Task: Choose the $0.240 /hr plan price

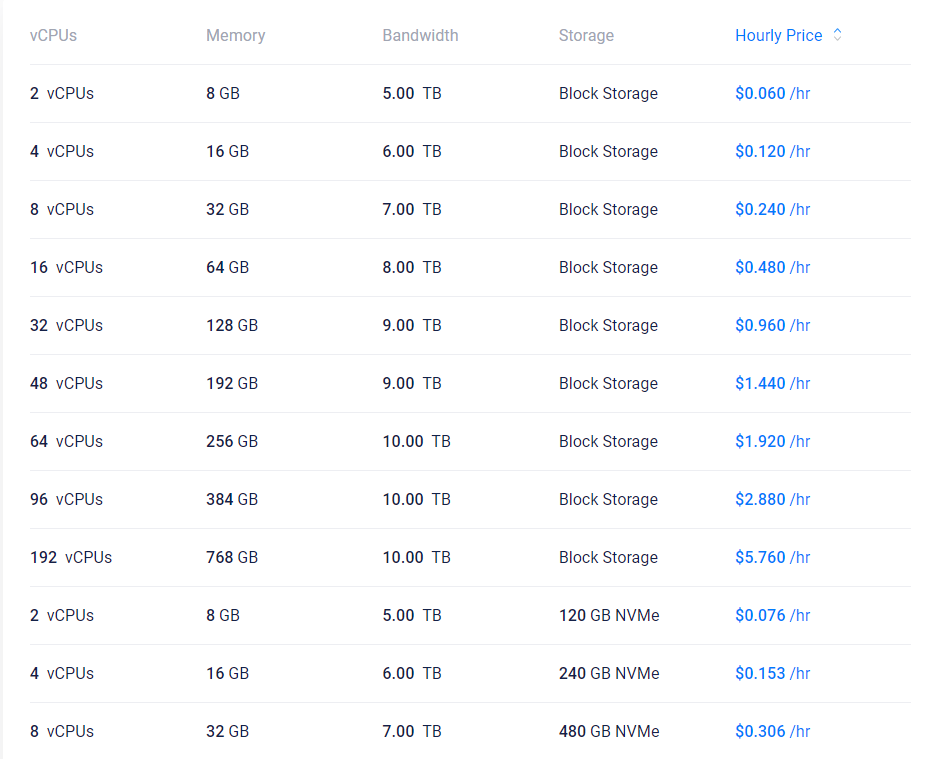Action: tap(772, 209)
